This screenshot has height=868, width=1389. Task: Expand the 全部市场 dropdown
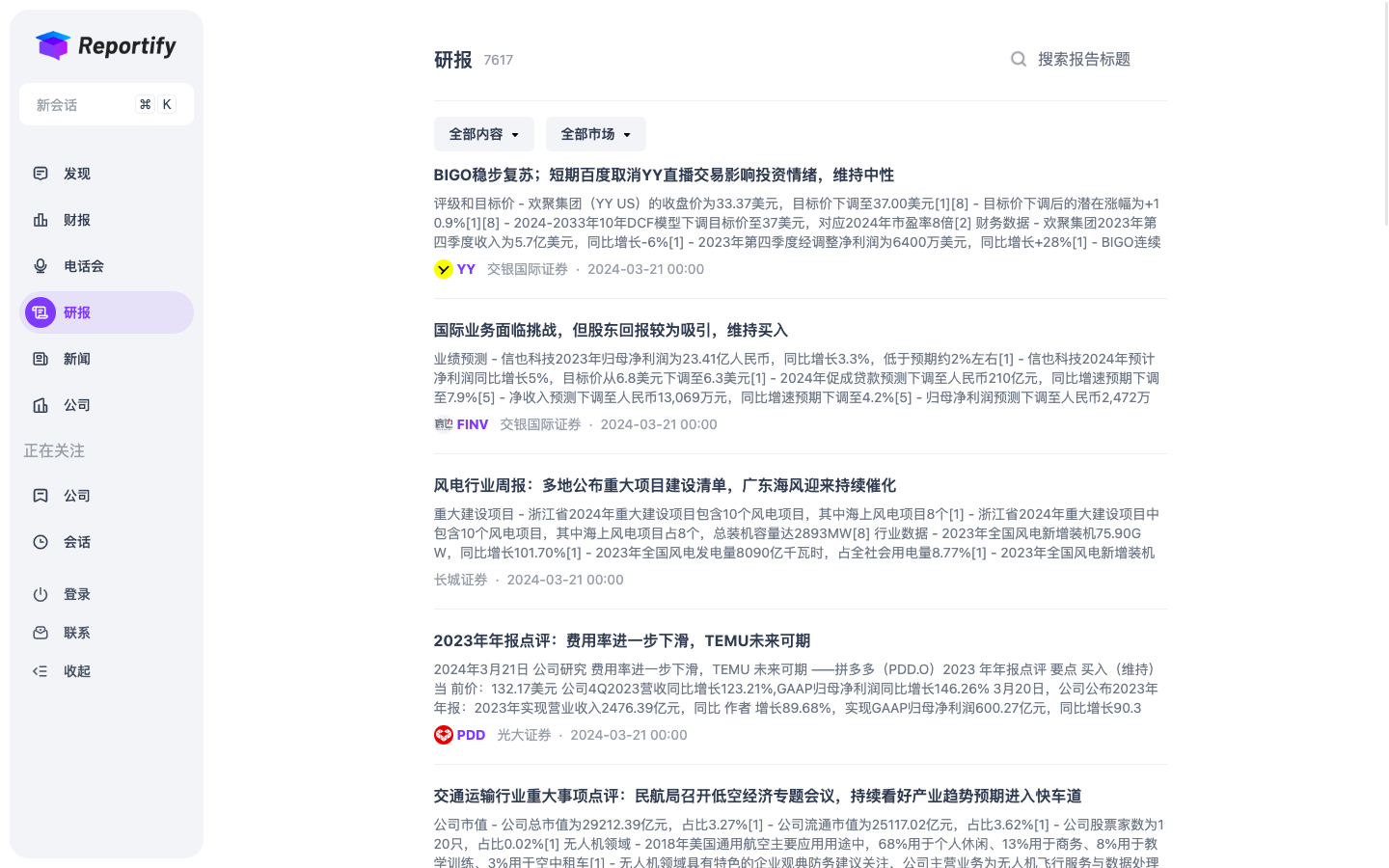pos(596,134)
